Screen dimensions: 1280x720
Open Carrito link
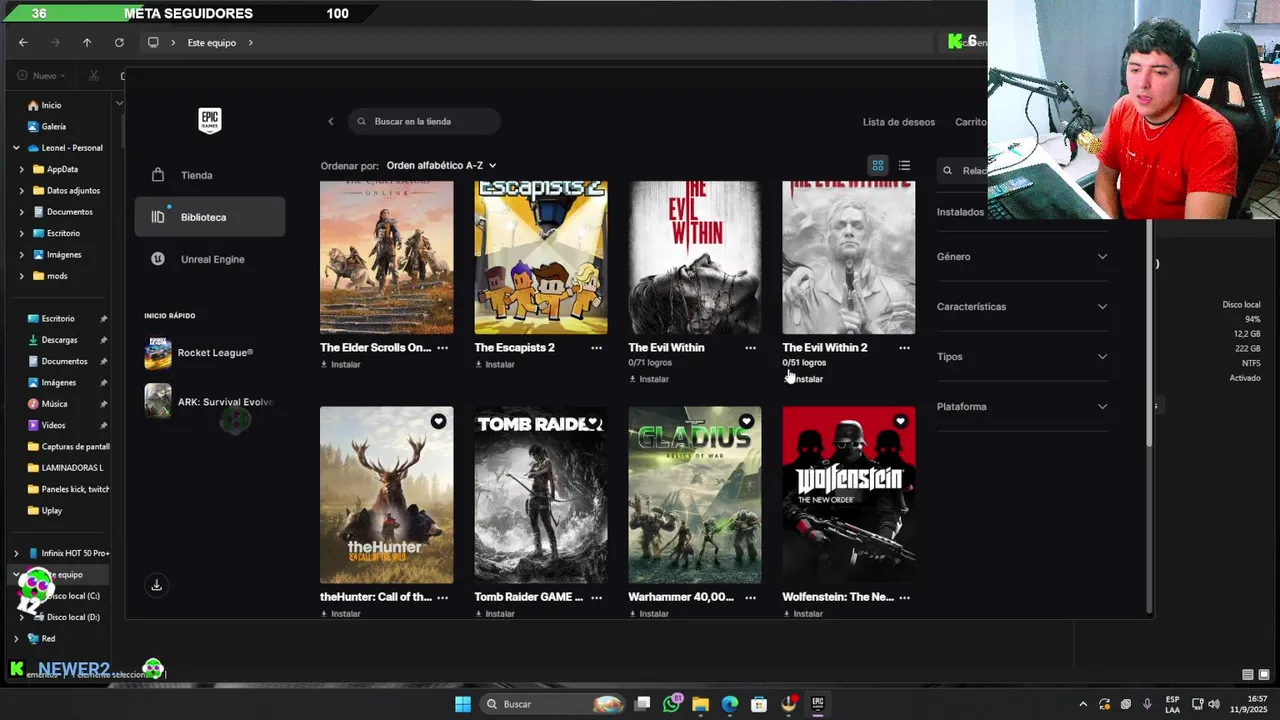971,122
